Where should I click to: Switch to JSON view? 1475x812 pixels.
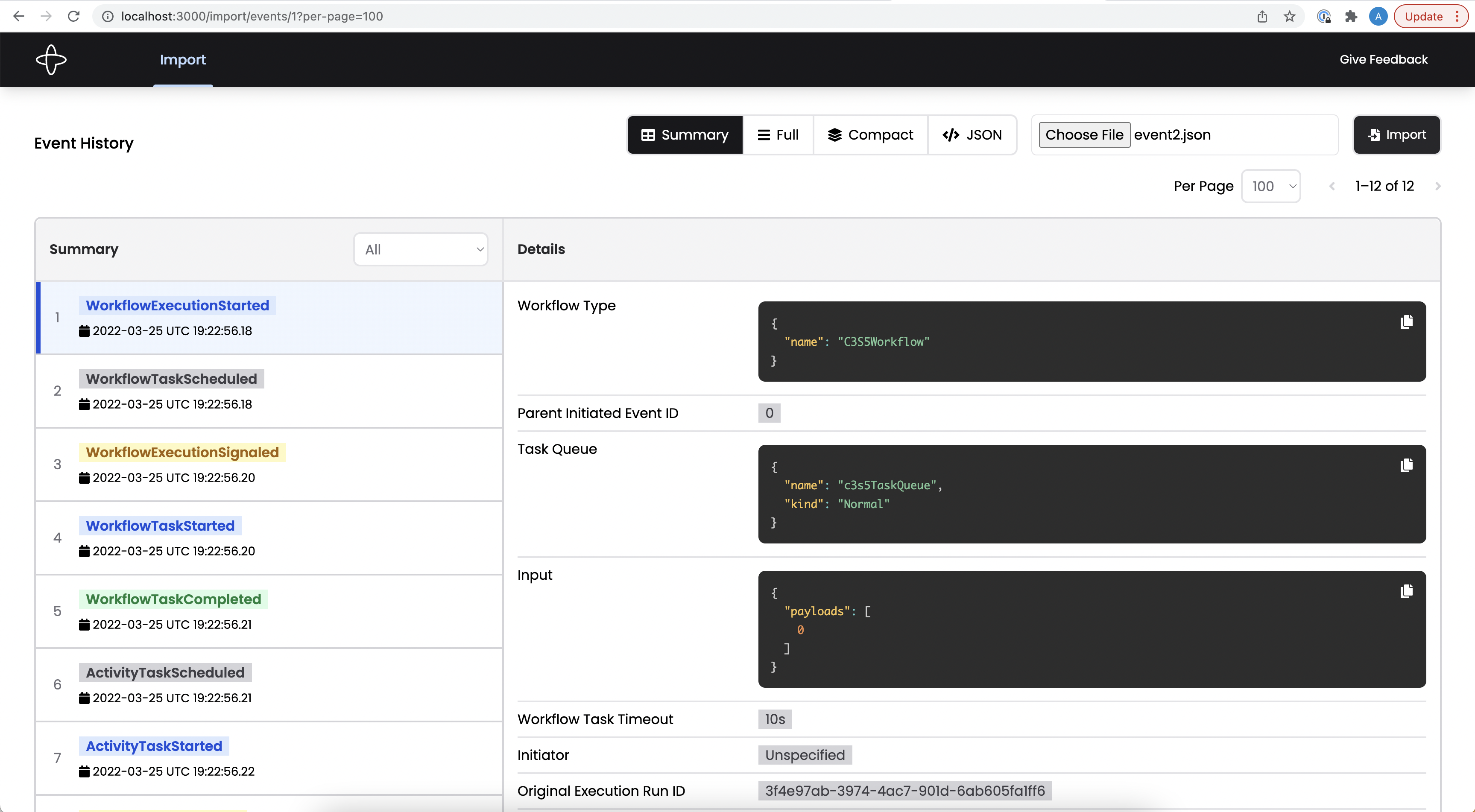[972, 135]
